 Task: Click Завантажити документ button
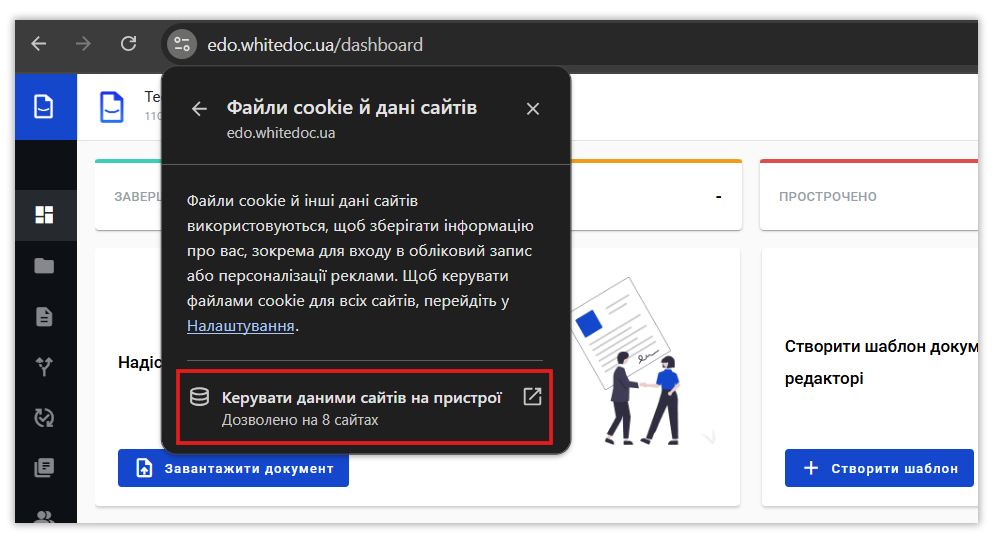click(x=234, y=468)
